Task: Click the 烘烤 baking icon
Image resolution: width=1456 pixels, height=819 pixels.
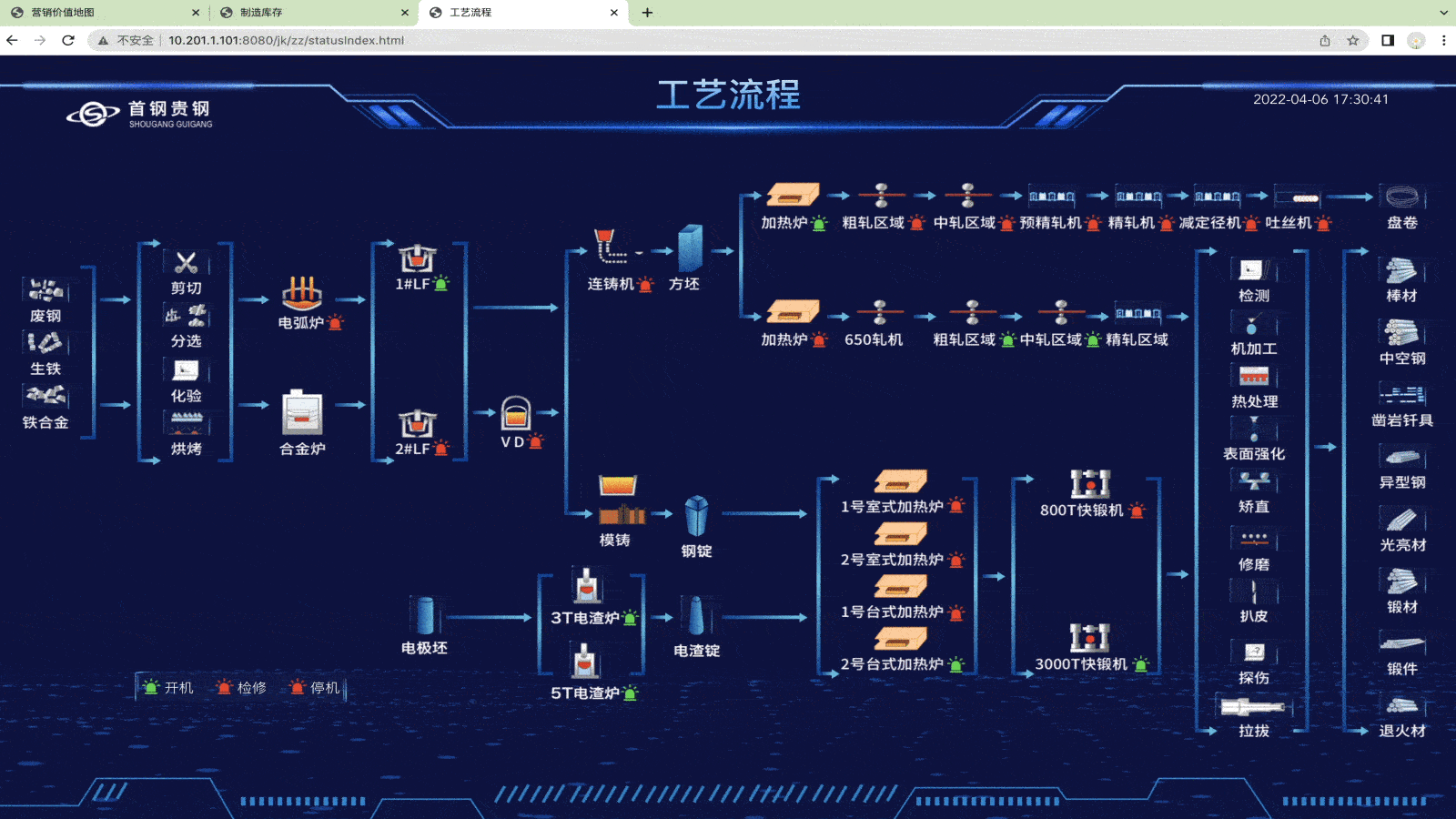Action: coord(186,423)
